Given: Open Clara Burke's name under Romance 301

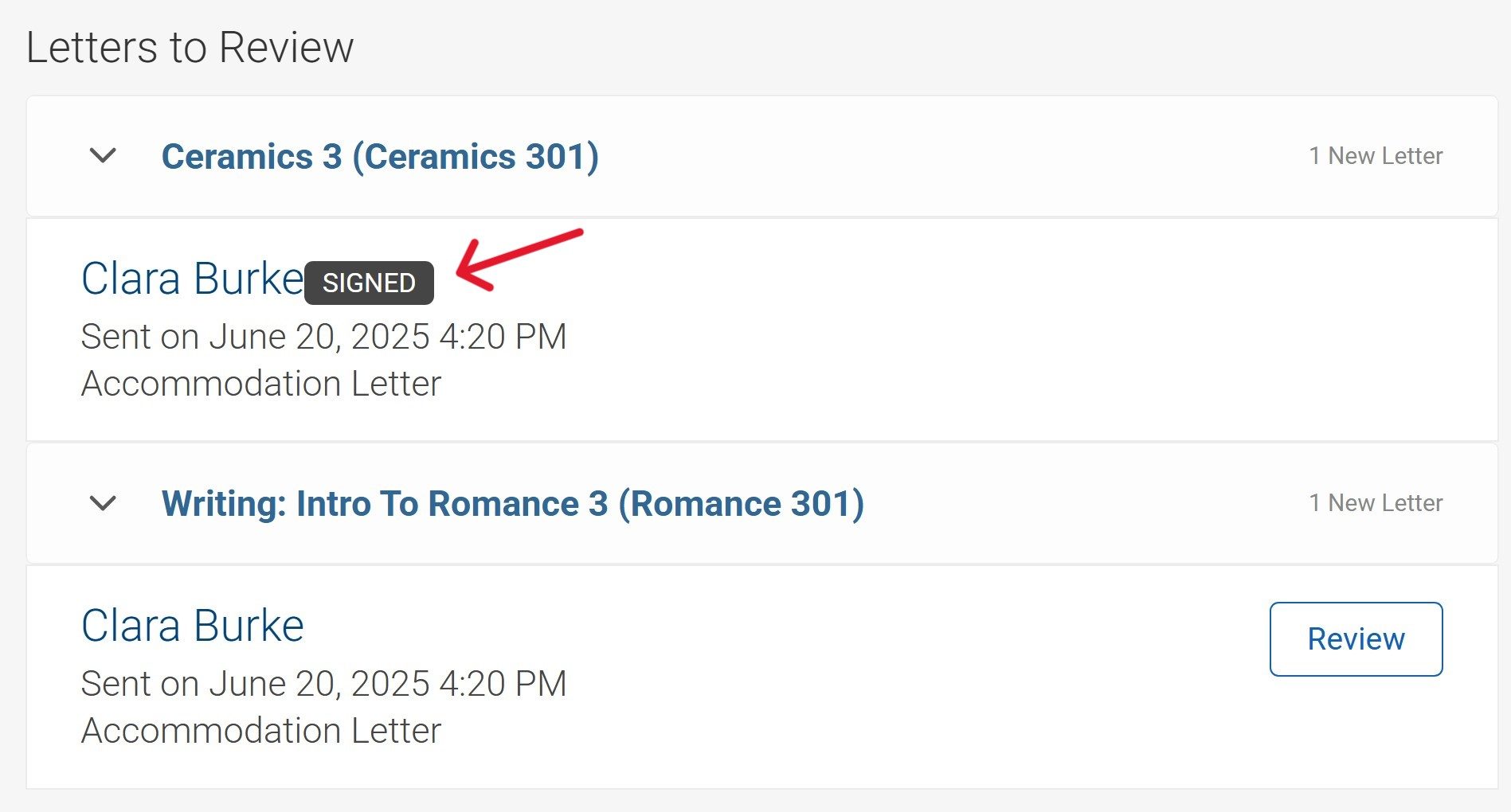Looking at the screenshot, I should [192, 626].
